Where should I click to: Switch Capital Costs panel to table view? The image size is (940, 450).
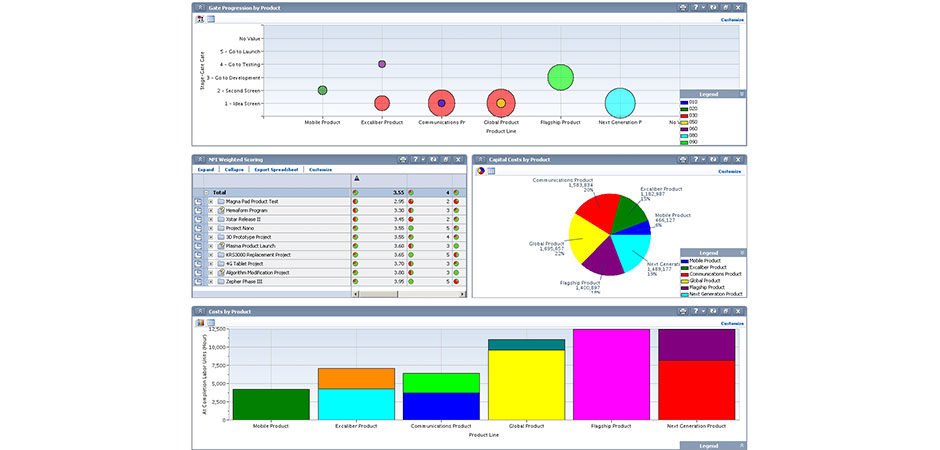[x=491, y=171]
